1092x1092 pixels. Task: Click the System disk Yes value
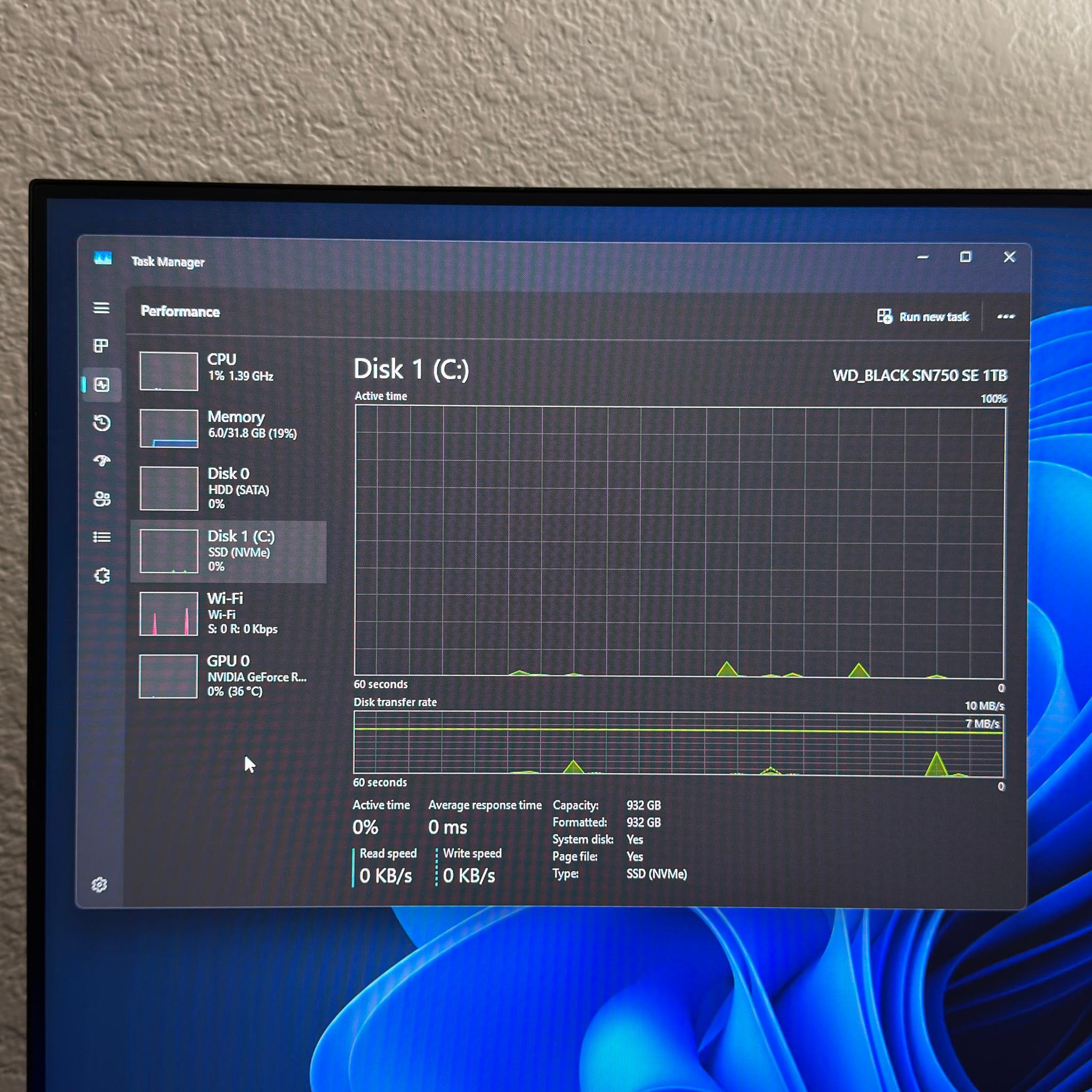635,839
